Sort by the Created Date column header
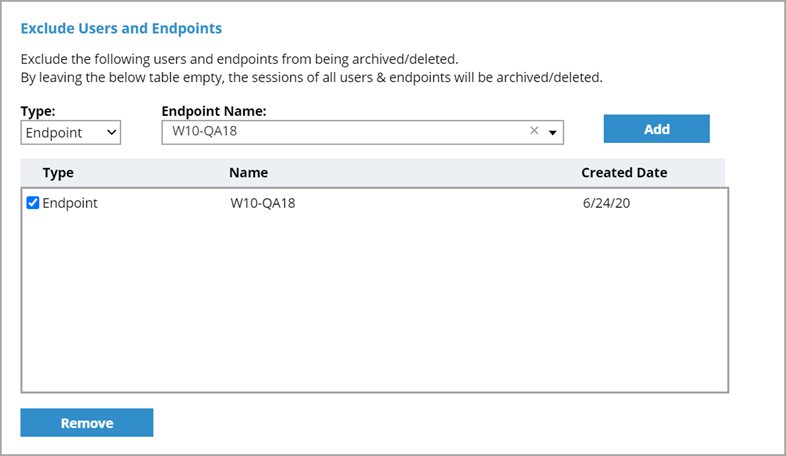Screen dimensions: 786x456 click(x=624, y=173)
